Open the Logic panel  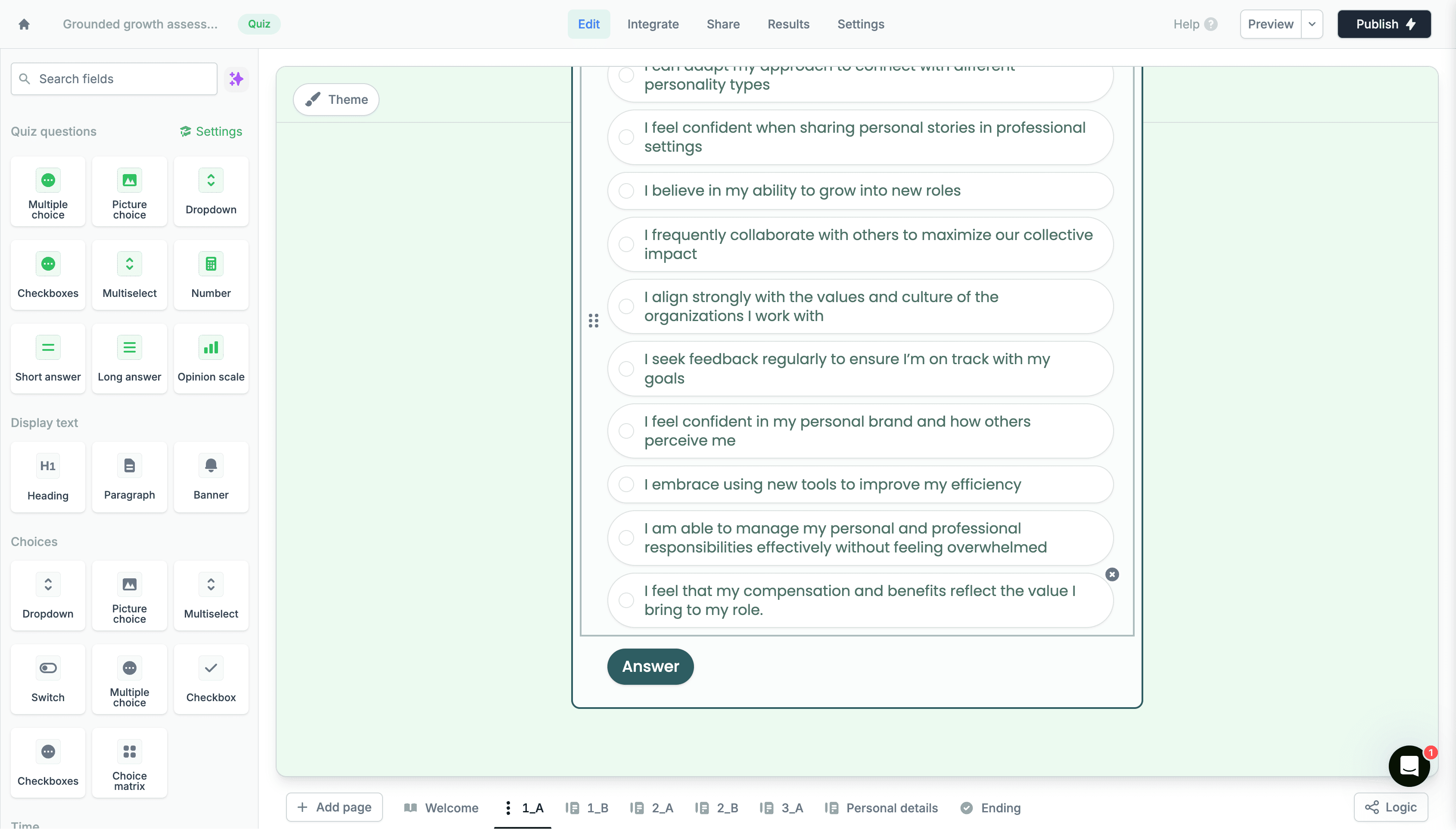click(1391, 807)
